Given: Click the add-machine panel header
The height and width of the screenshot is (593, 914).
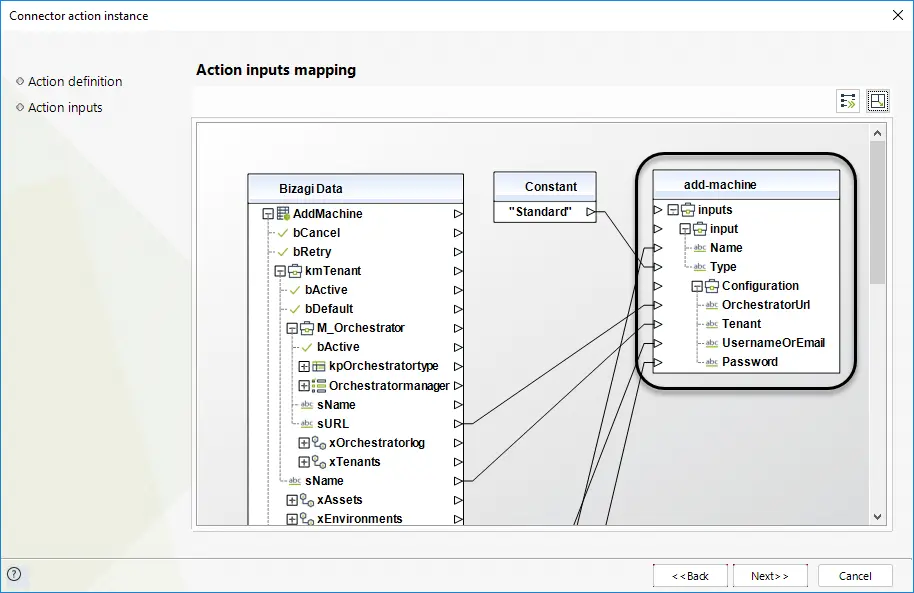Looking at the screenshot, I should click(x=746, y=185).
